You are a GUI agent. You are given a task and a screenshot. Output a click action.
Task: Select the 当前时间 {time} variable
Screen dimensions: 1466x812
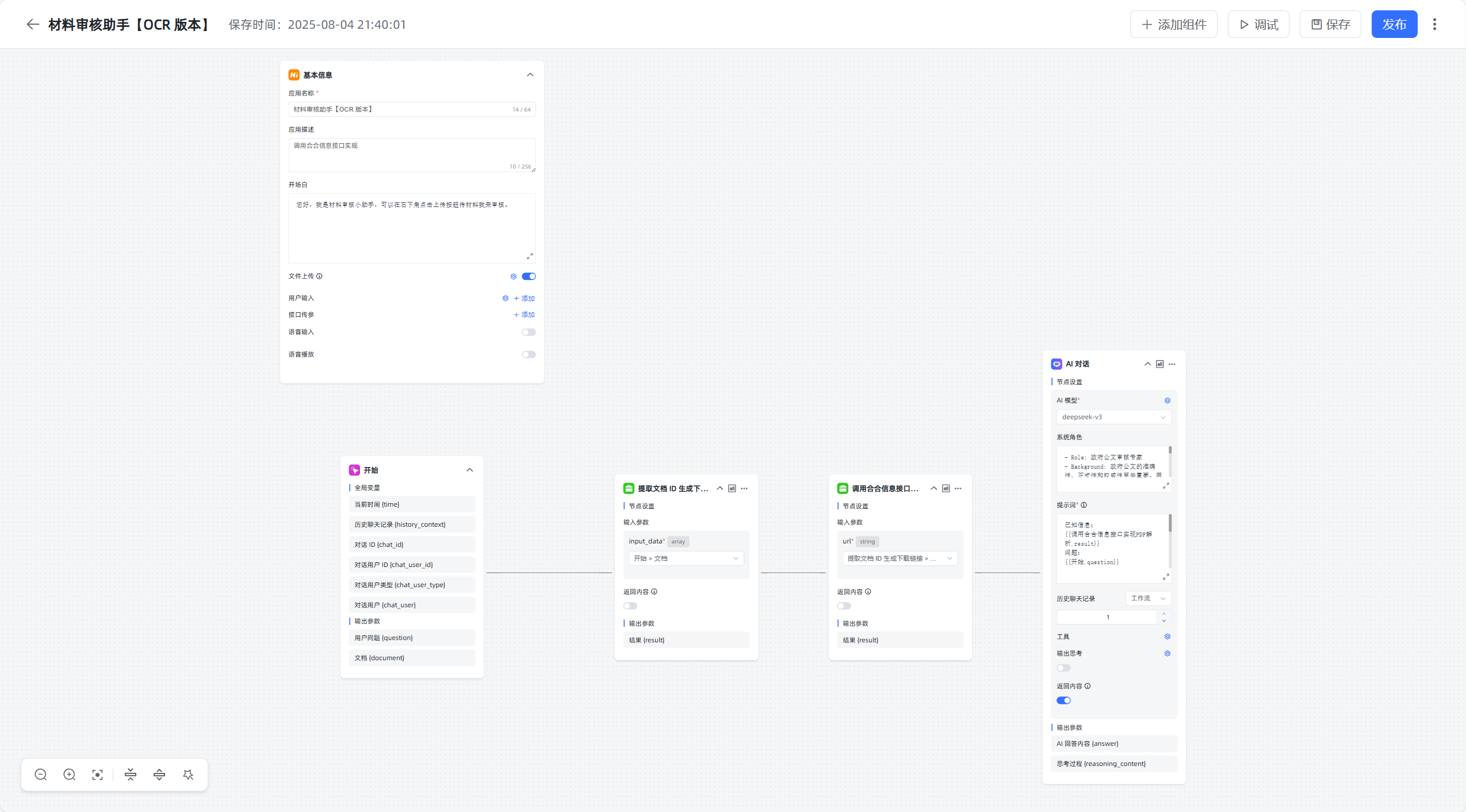tap(412, 504)
